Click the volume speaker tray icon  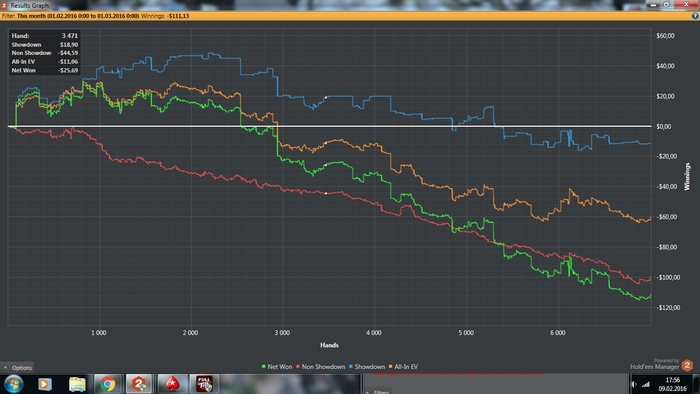tap(634, 384)
